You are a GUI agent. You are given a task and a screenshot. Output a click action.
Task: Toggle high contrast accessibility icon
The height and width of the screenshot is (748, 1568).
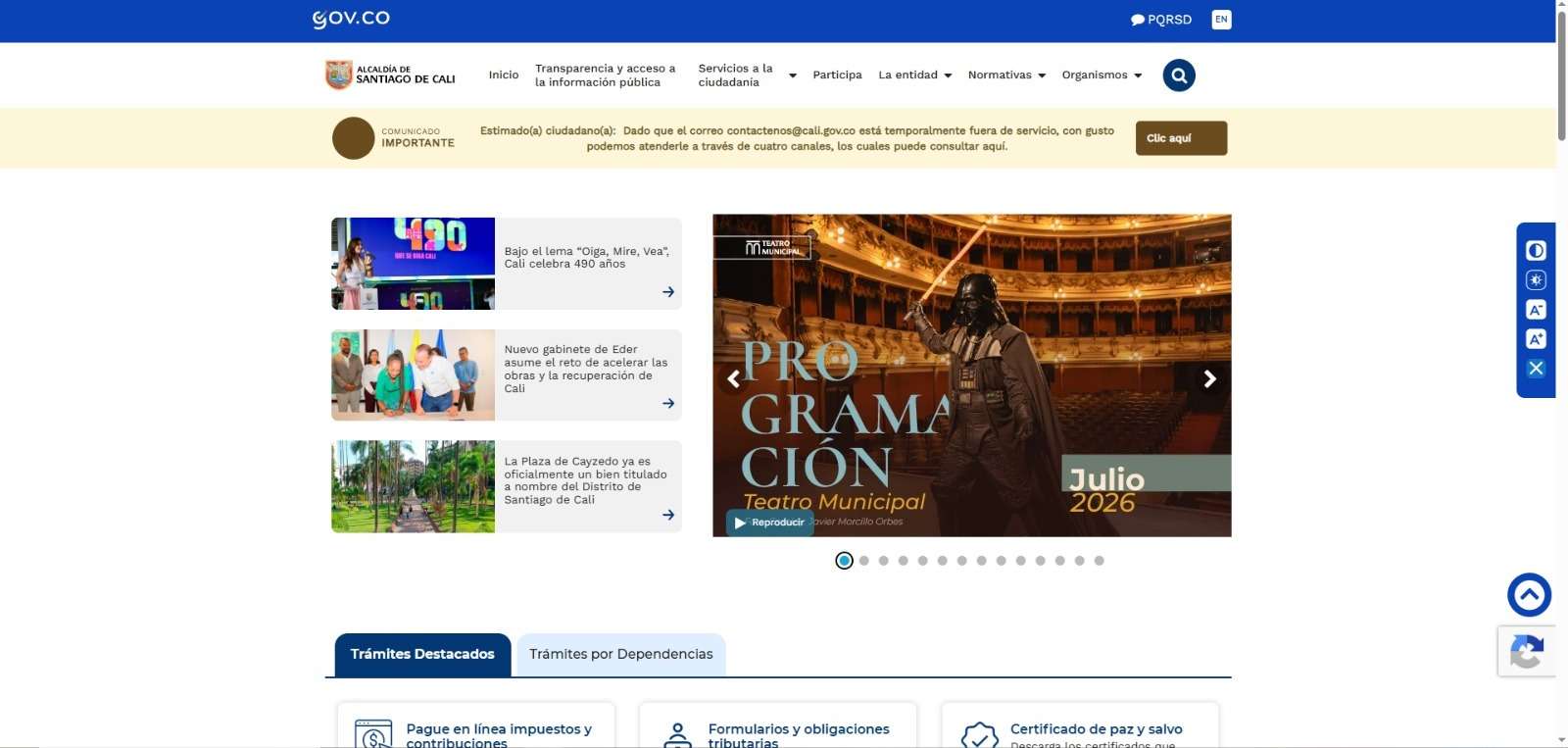pos(1536,251)
